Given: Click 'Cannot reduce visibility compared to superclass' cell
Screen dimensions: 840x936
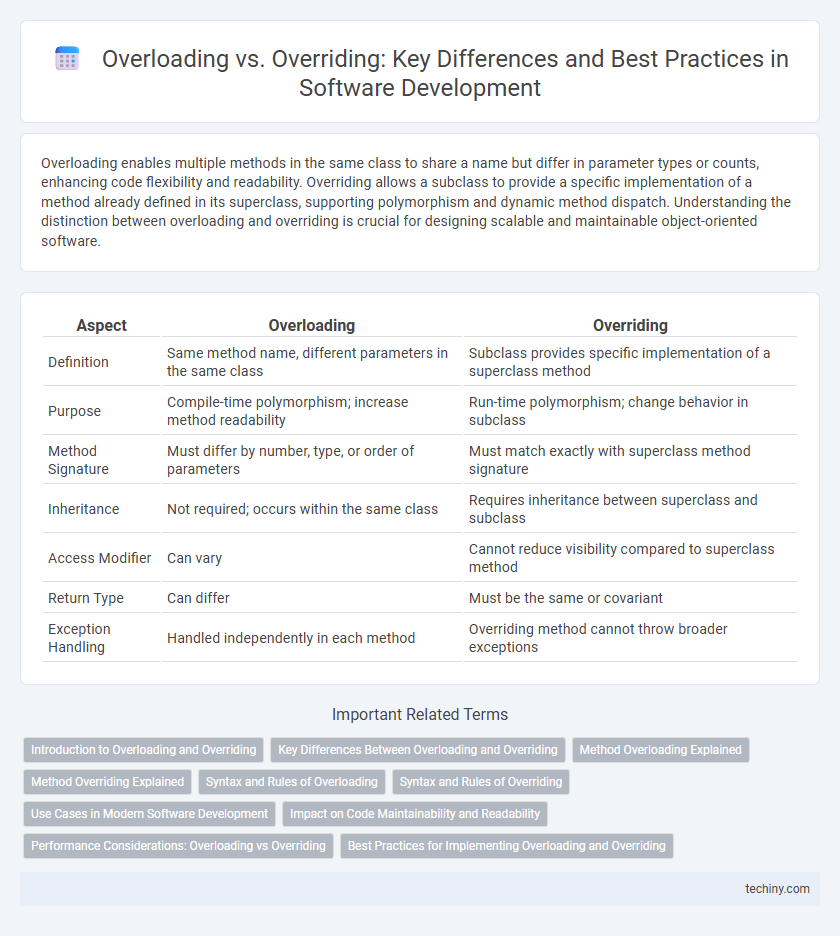Looking at the screenshot, I should (630, 558).
